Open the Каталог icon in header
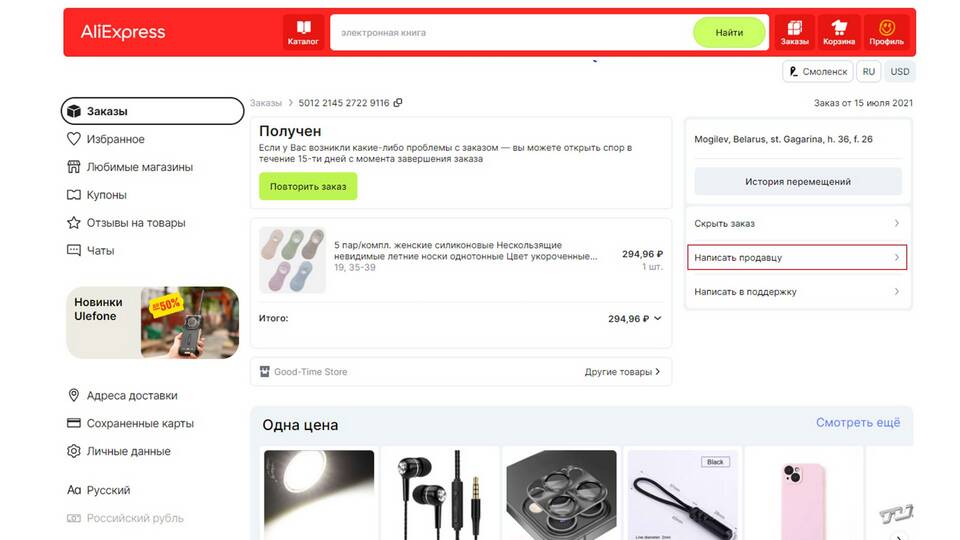960x540 pixels. 303,32
